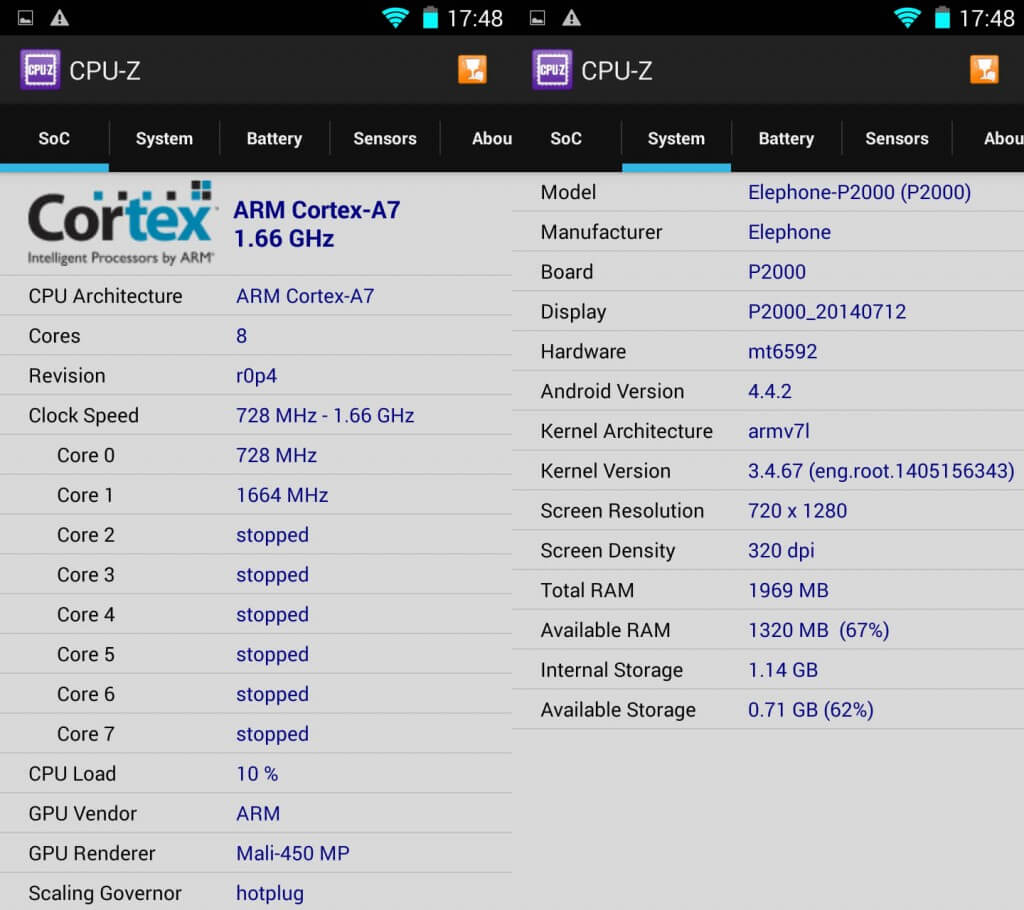This screenshot has width=1024, height=910.
Task: Tap picture notification icon in right status bar
Action: 537,18
